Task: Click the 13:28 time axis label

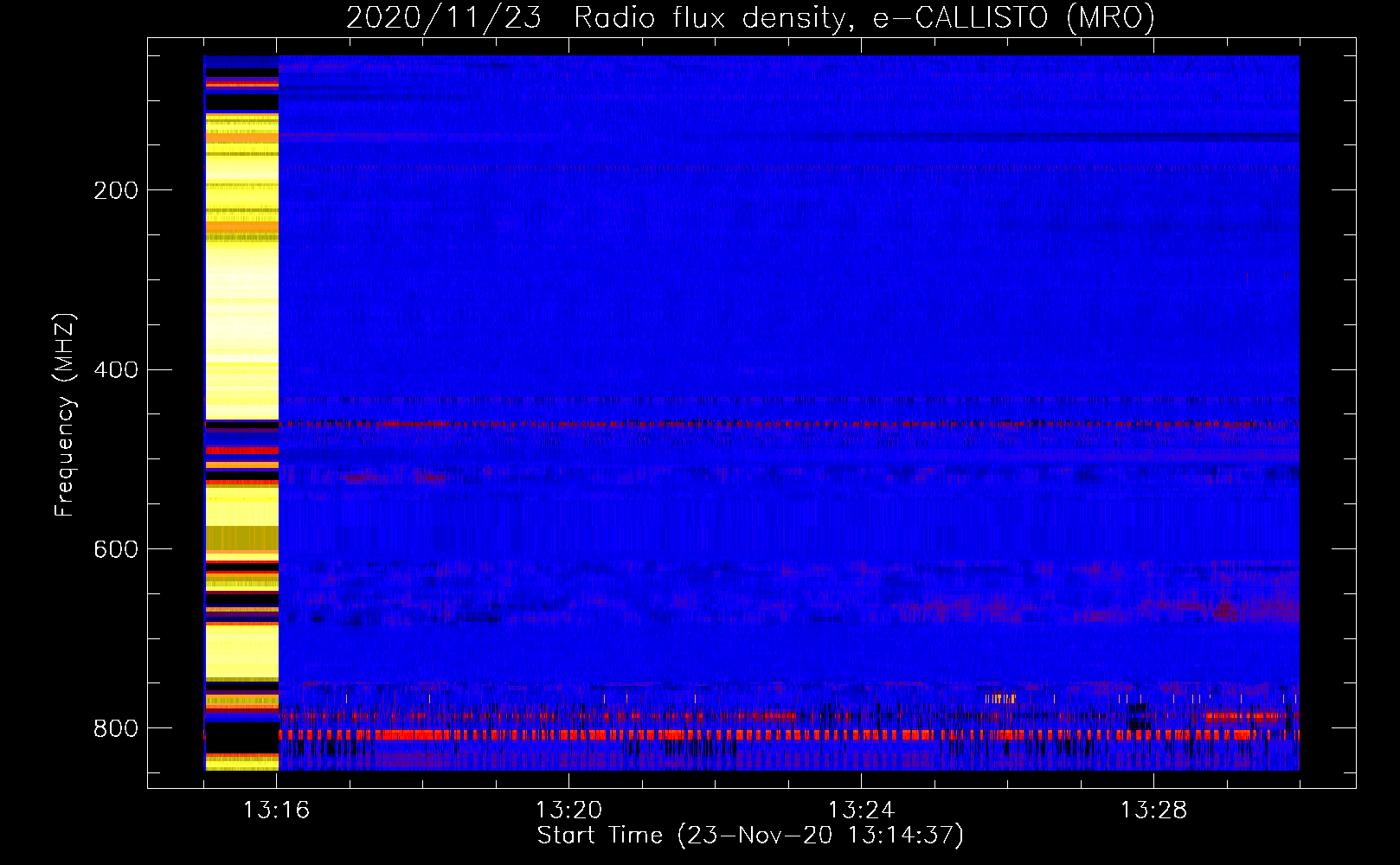Action: (1153, 811)
